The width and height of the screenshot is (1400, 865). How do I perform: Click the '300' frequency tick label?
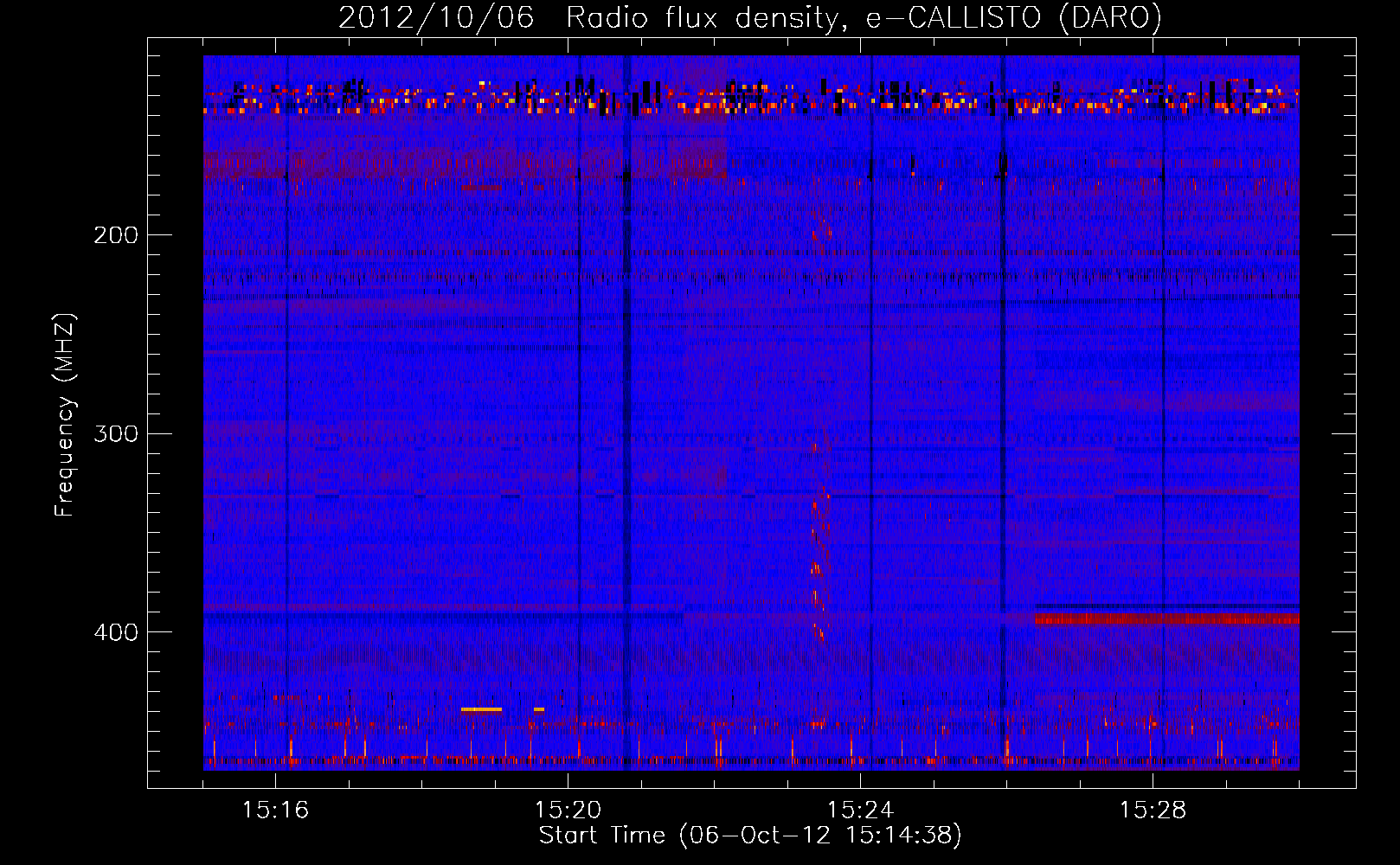click(116, 433)
